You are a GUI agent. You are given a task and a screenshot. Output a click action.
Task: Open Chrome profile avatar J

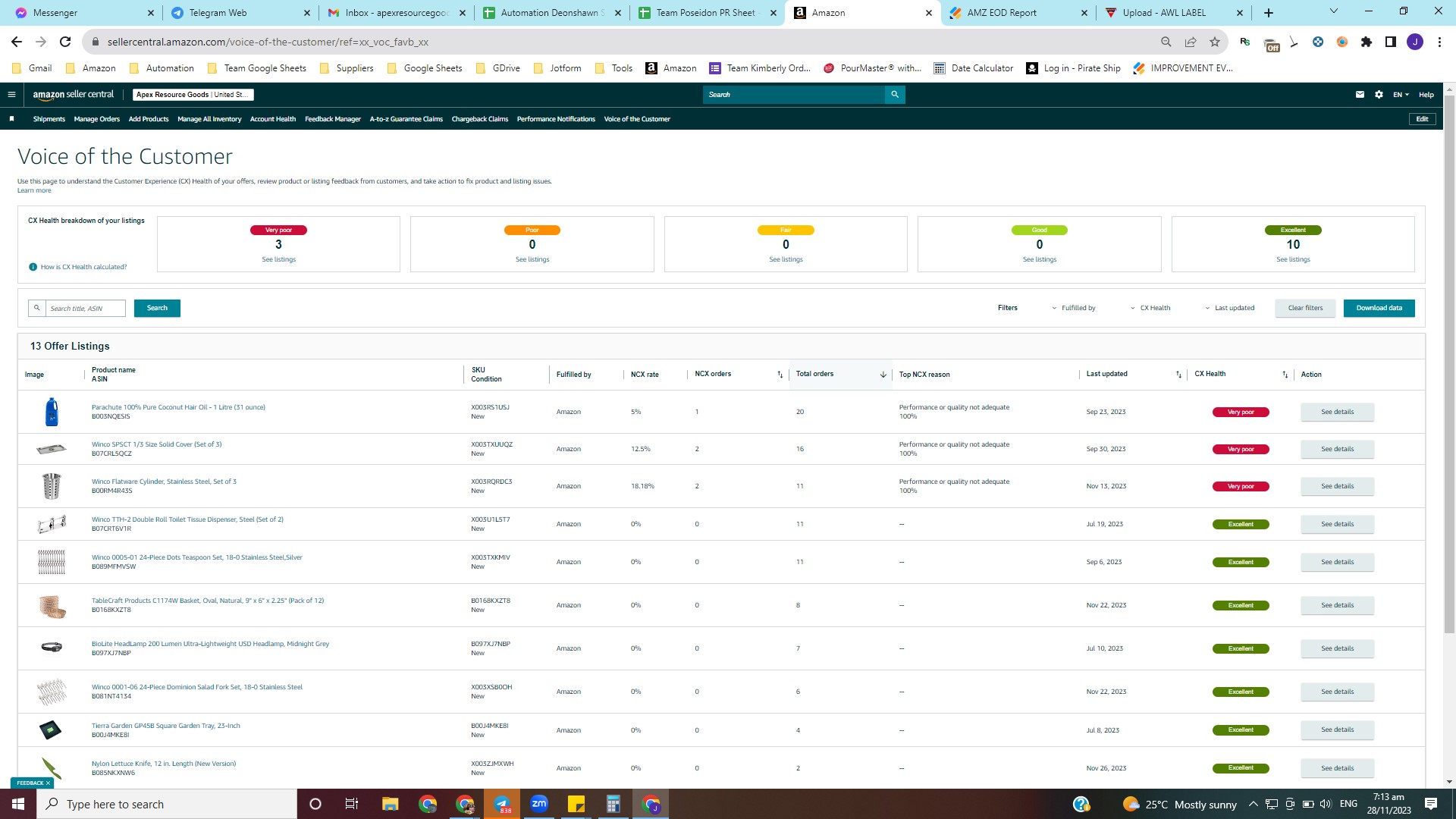coord(1415,42)
